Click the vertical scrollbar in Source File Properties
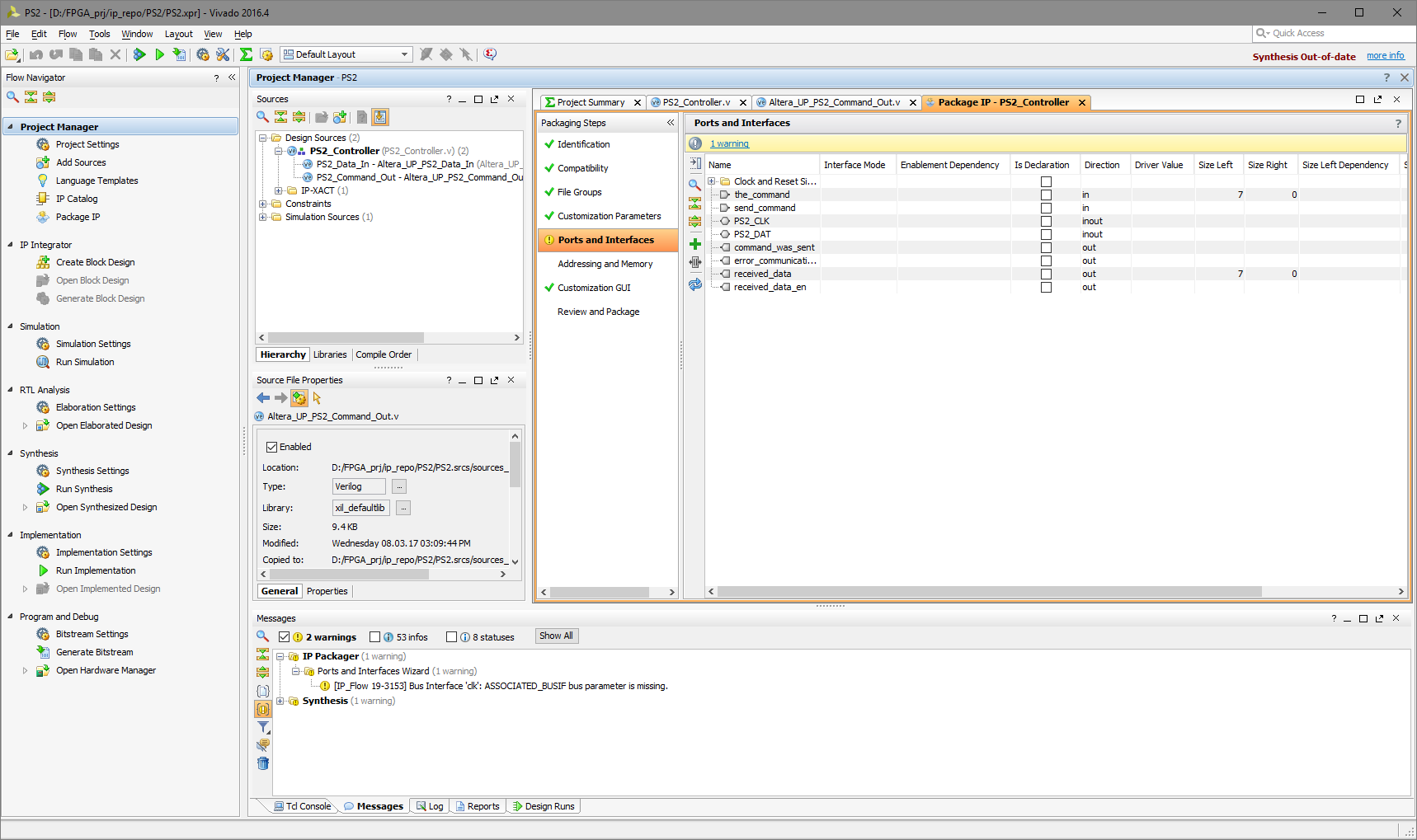 click(x=515, y=465)
